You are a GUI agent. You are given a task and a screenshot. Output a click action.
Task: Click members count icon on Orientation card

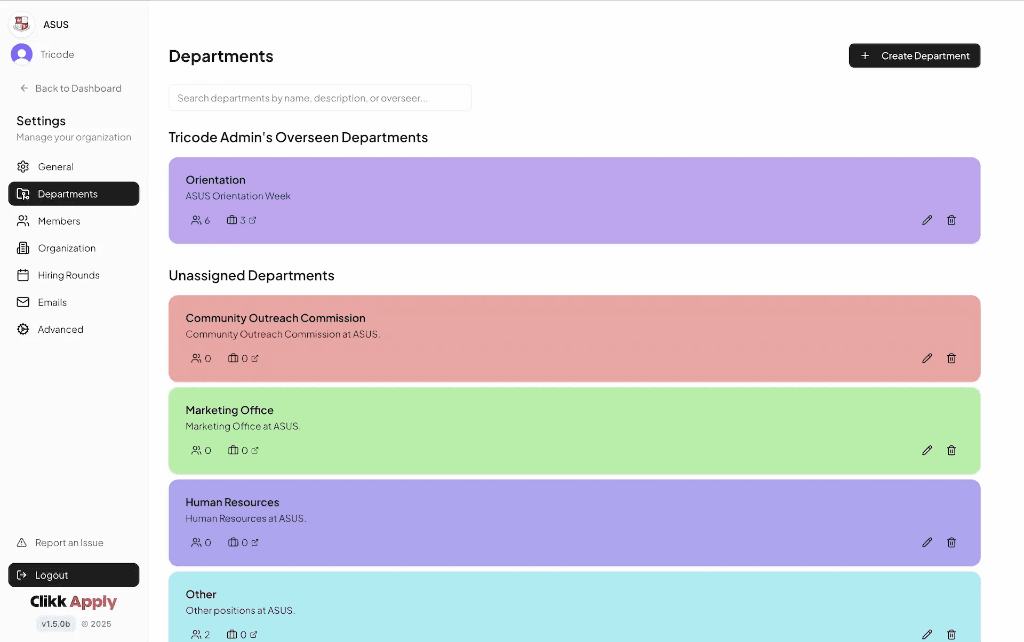click(x=194, y=220)
